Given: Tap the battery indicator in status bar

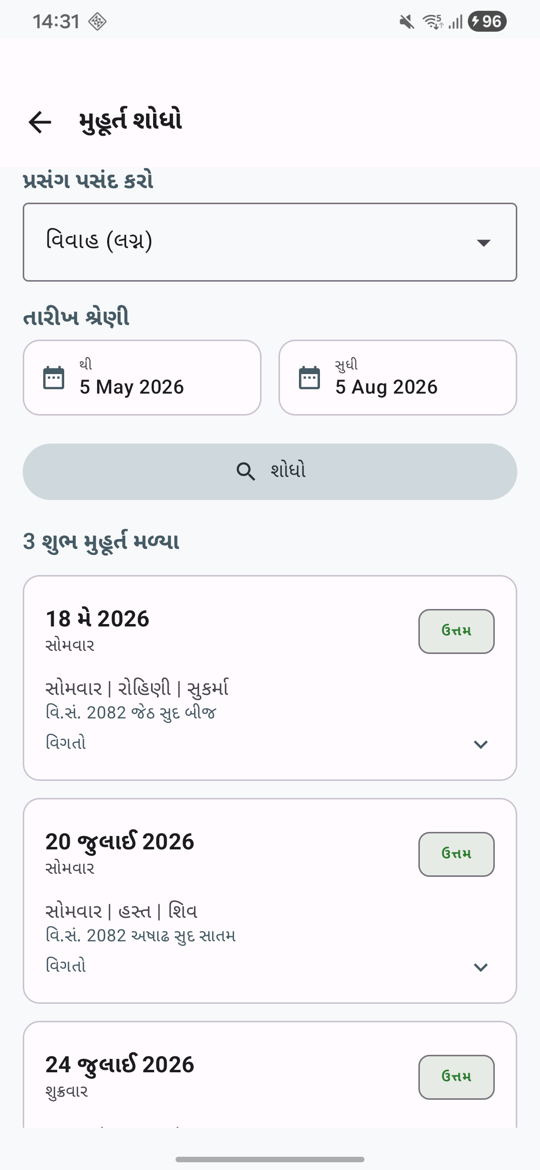Looking at the screenshot, I should click(x=487, y=22).
